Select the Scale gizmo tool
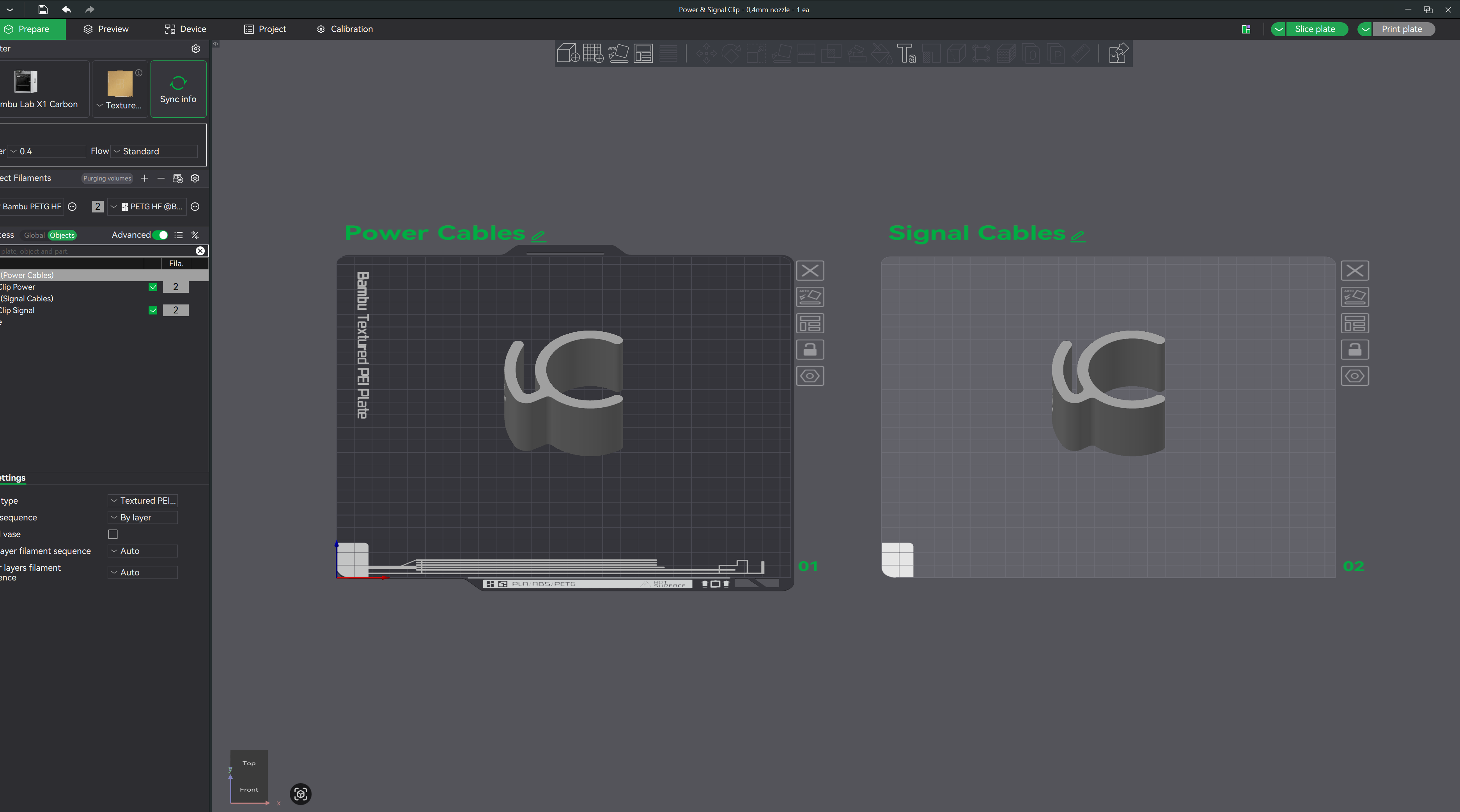 tap(756, 53)
